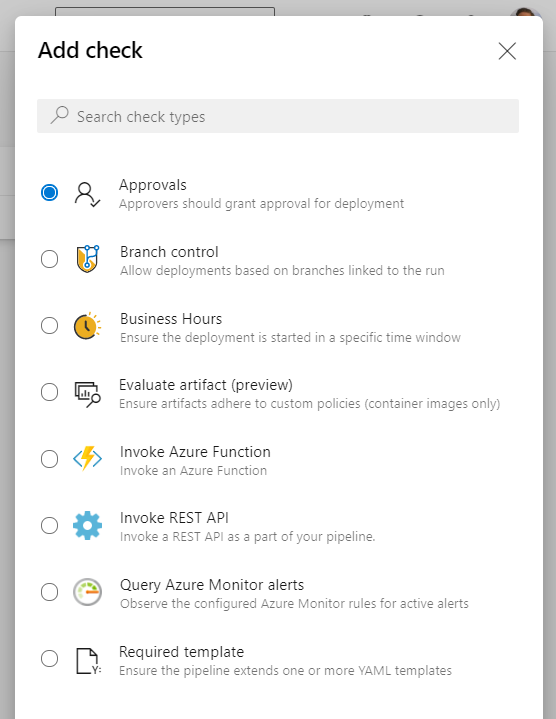Click the Add check dialog heading
Screen dimensions: 556x719
click(90, 50)
